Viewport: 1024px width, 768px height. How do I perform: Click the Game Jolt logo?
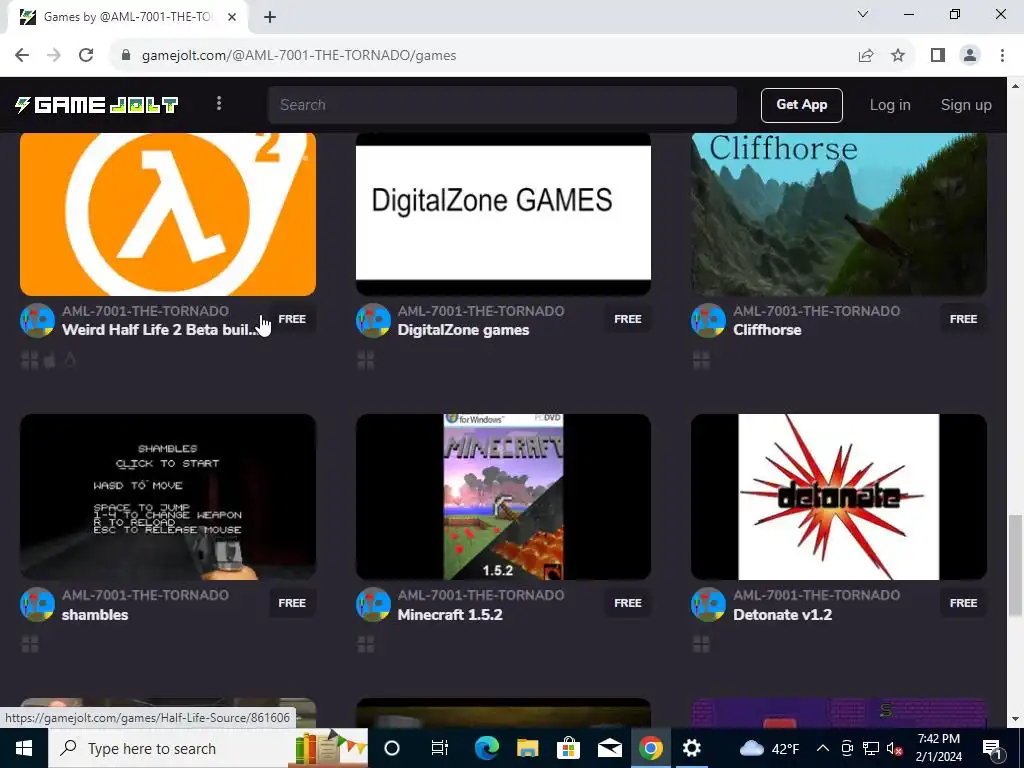(x=97, y=104)
